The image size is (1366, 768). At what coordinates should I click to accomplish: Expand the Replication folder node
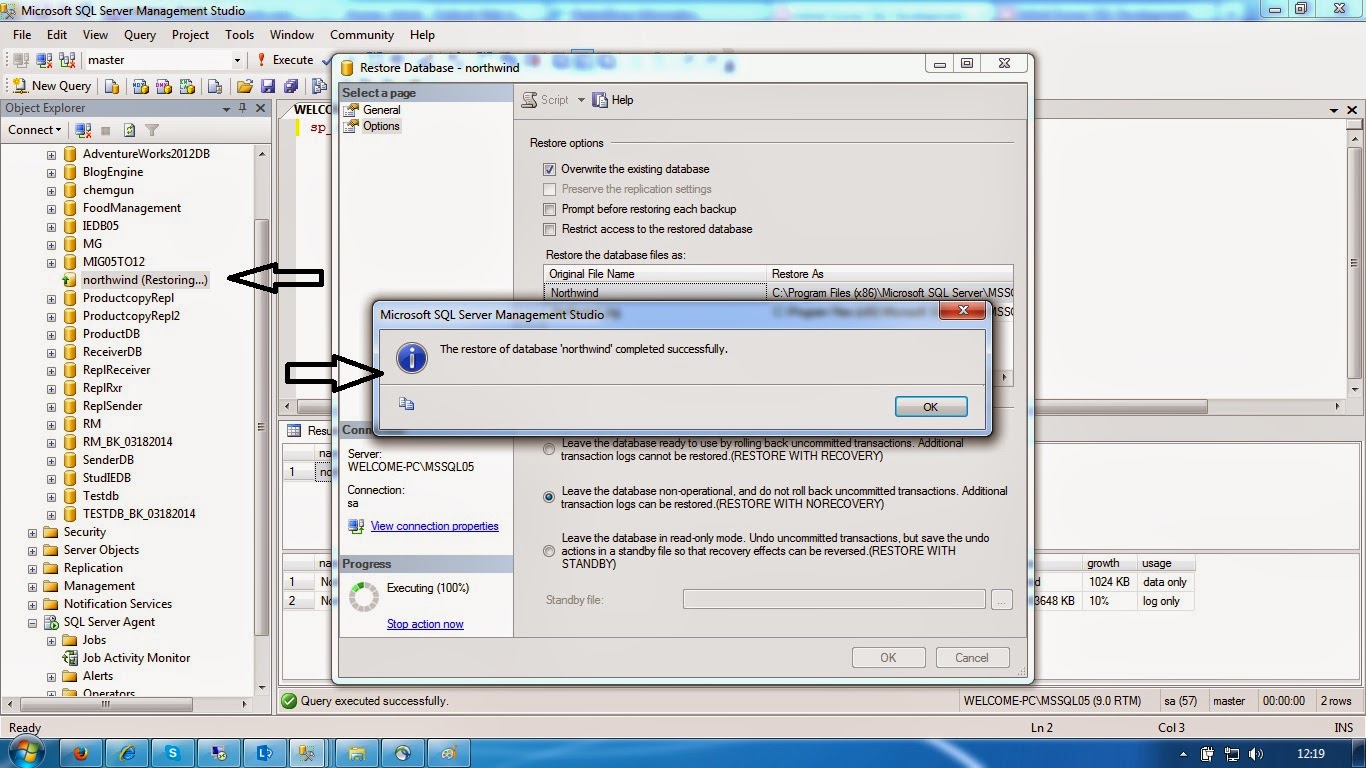tap(32, 569)
